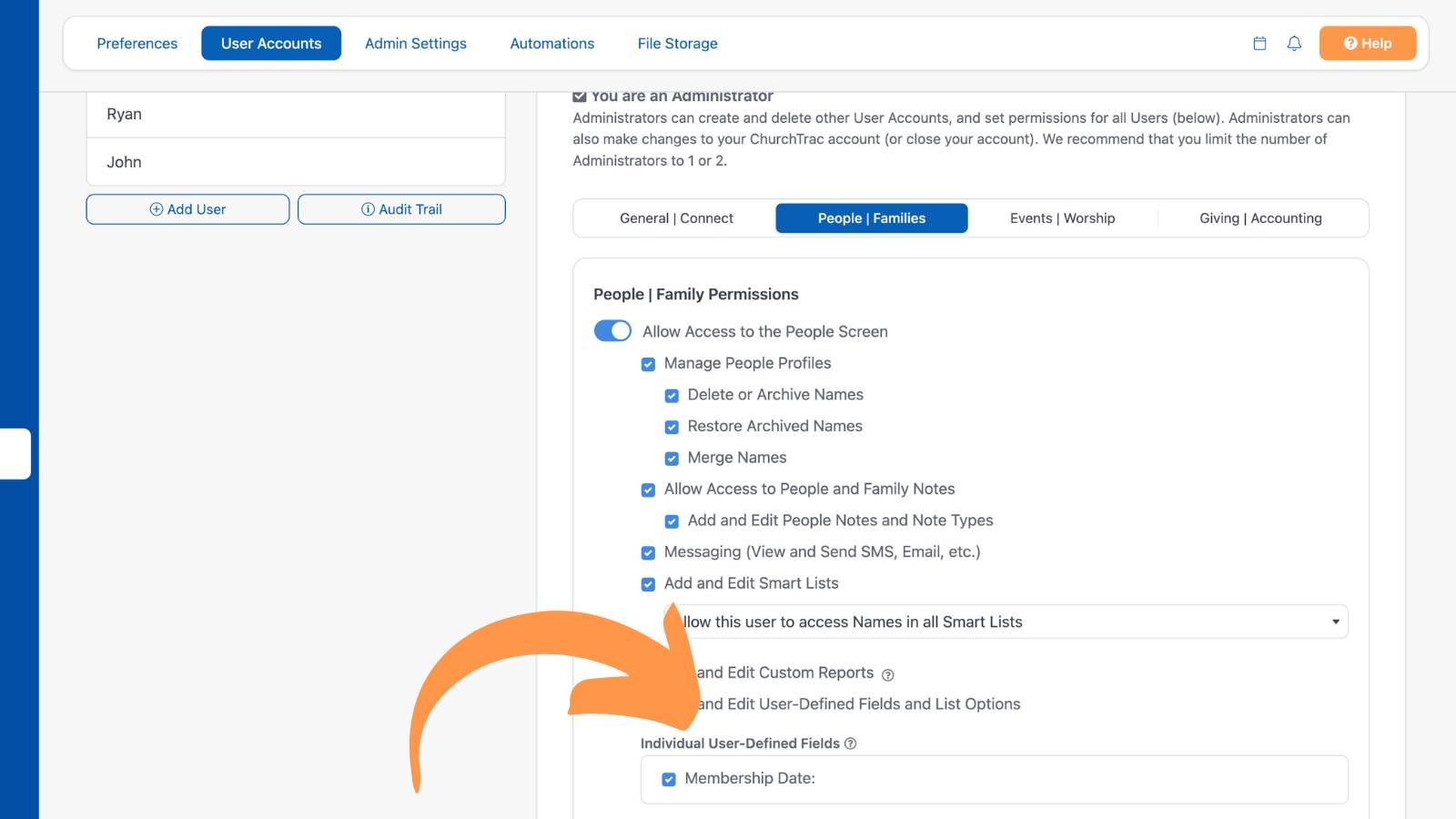Click the orange Help button
The image size is (1456, 819).
1368,43
